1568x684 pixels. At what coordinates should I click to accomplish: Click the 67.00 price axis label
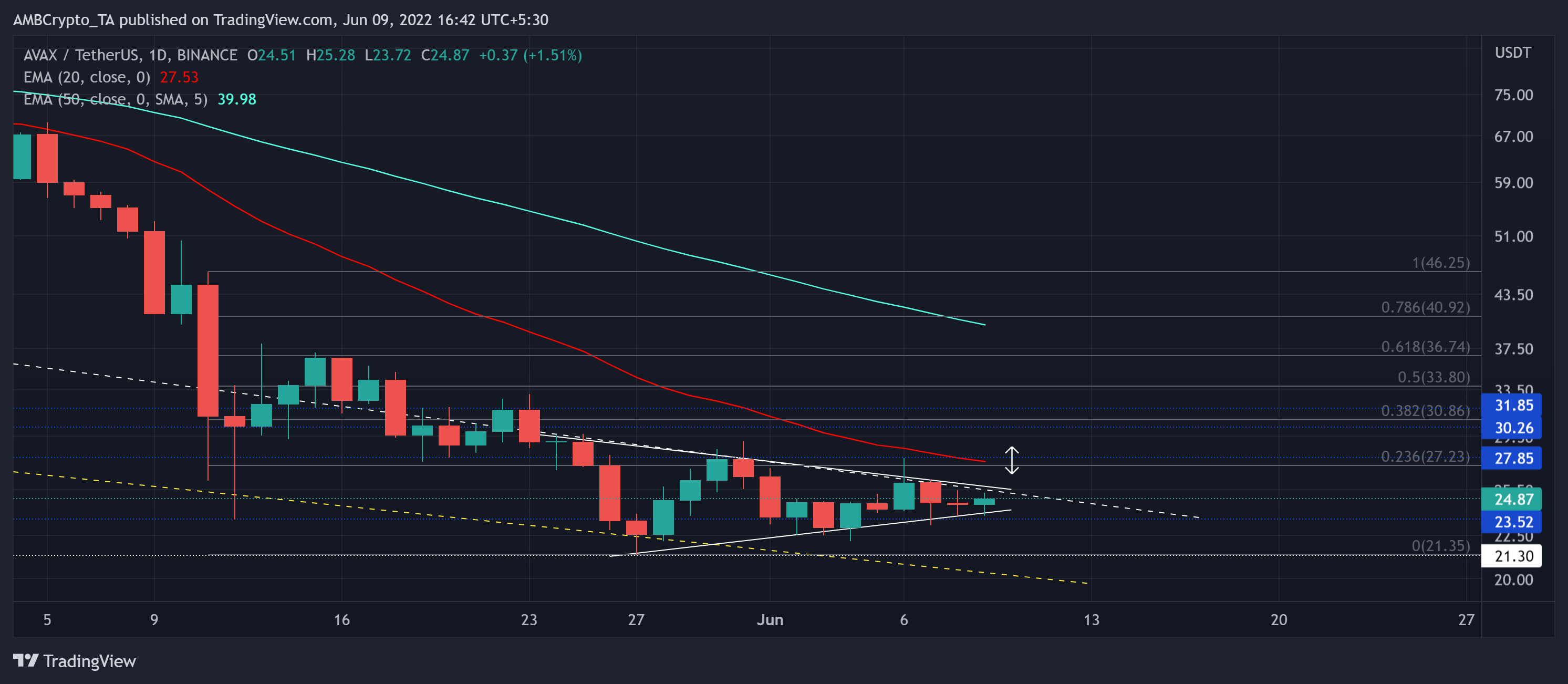pos(1513,136)
